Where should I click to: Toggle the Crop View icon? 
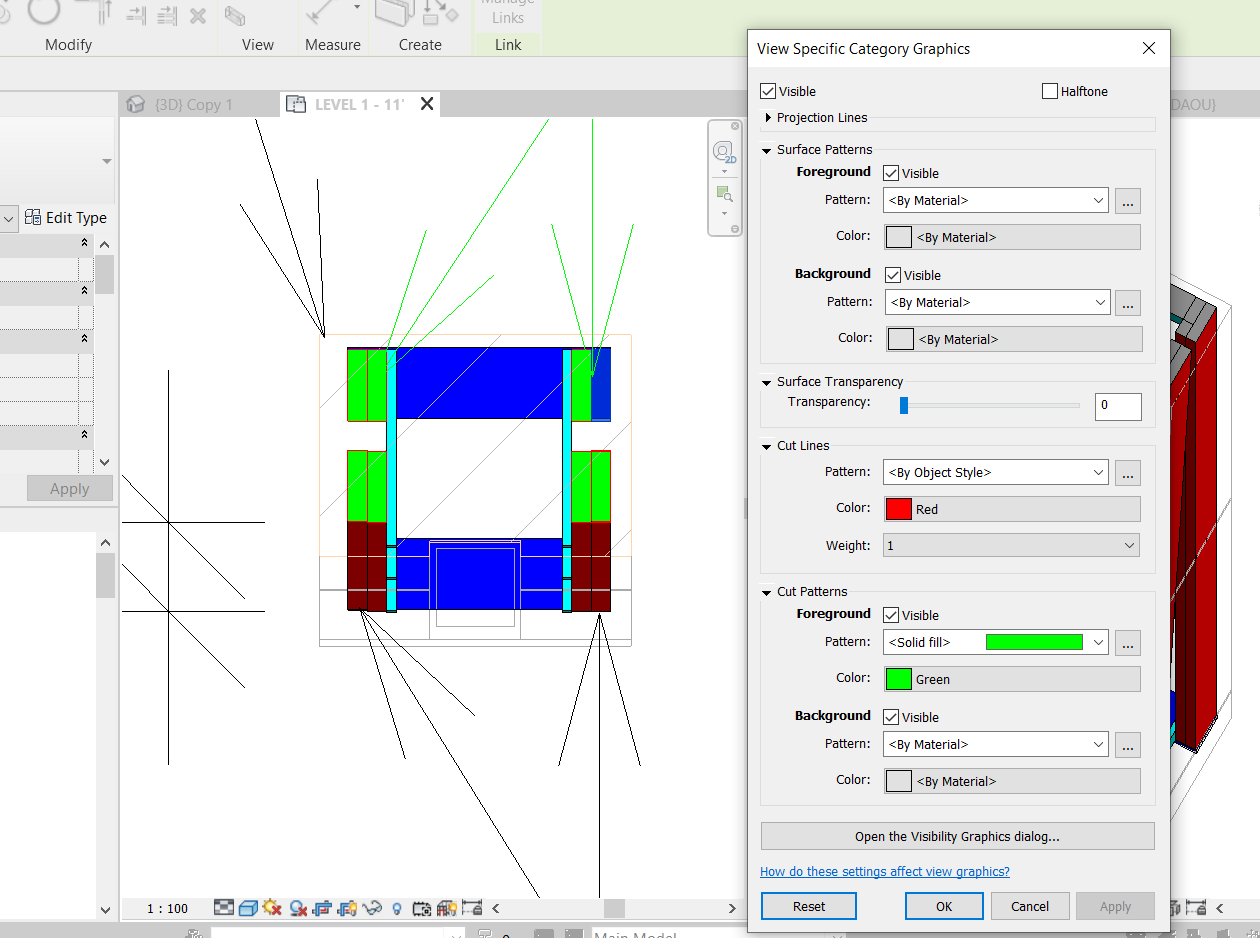point(321,907)
